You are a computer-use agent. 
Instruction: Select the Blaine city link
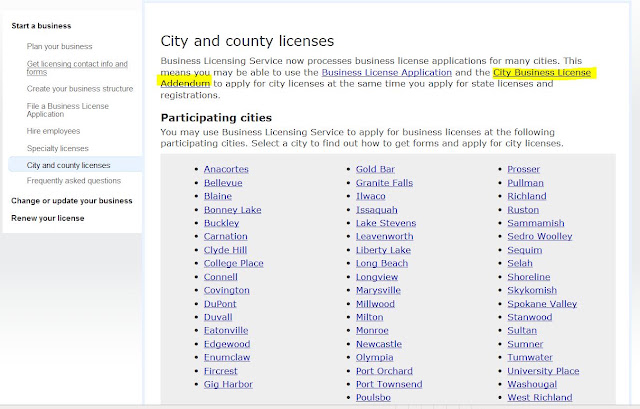[x=218, y=196]
